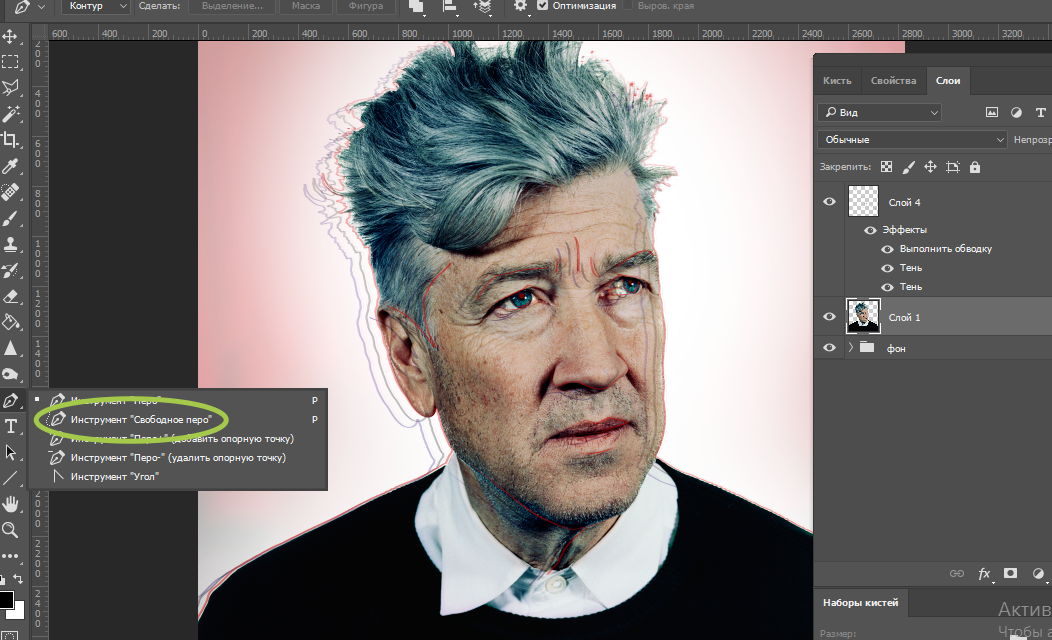Click the Фигура button
The height and width of the screenshot is (640, 1052).
pyautogui.click(x=366, y=6)
